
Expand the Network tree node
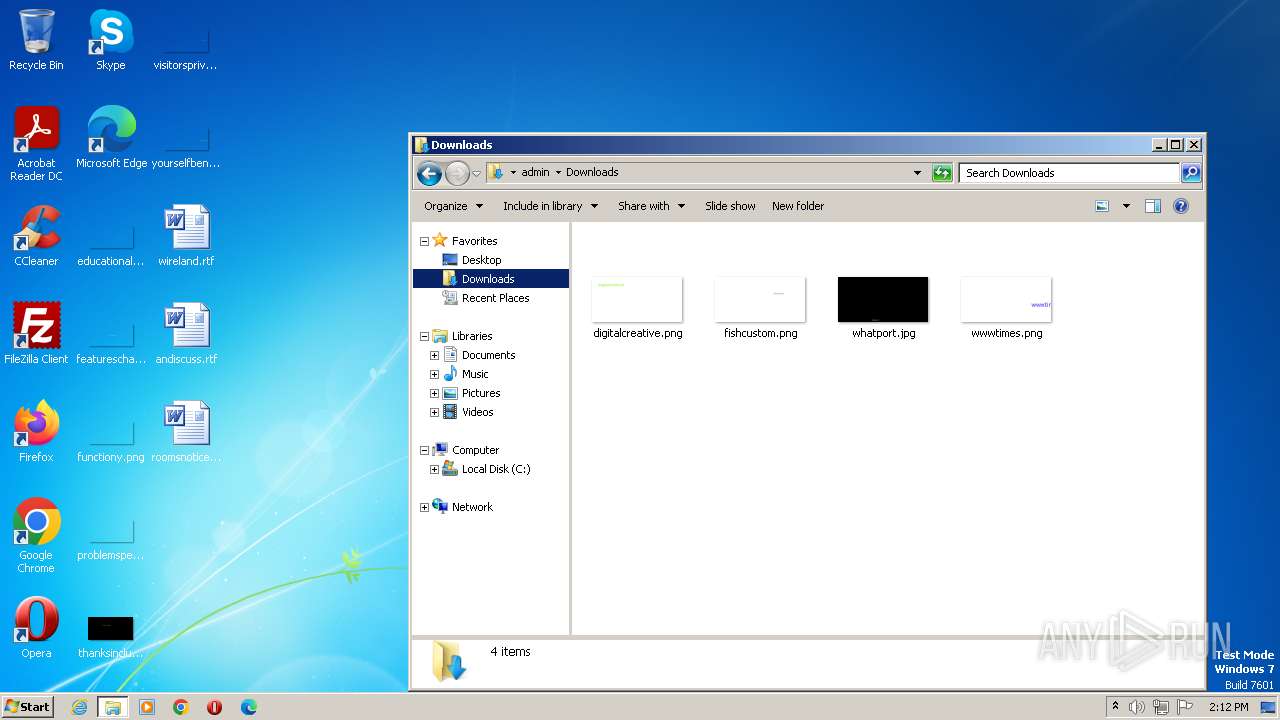click(x=424, y=507)
